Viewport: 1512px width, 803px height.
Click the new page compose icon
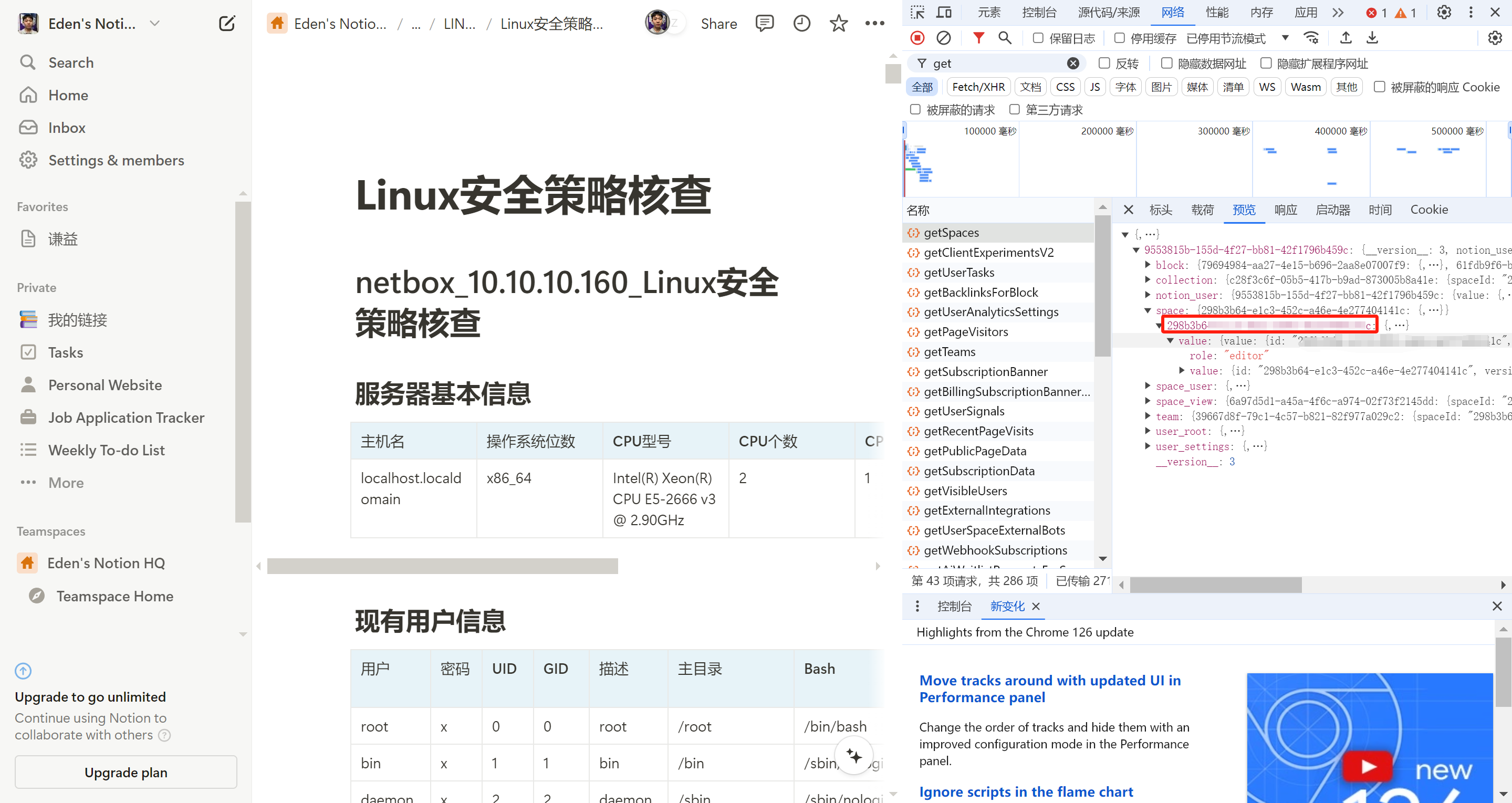[x=226, y=24]
